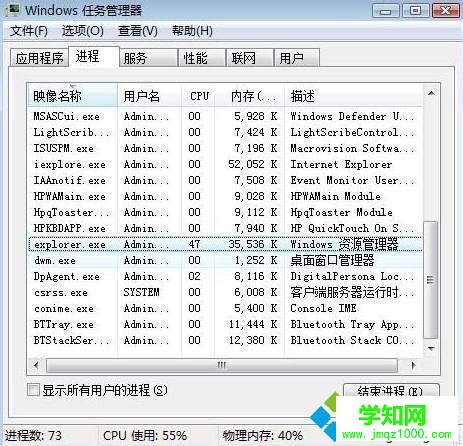Click the 47 CPU value for explorer.exe
Viewport: 463px width, 446px height.
point(194,244)
